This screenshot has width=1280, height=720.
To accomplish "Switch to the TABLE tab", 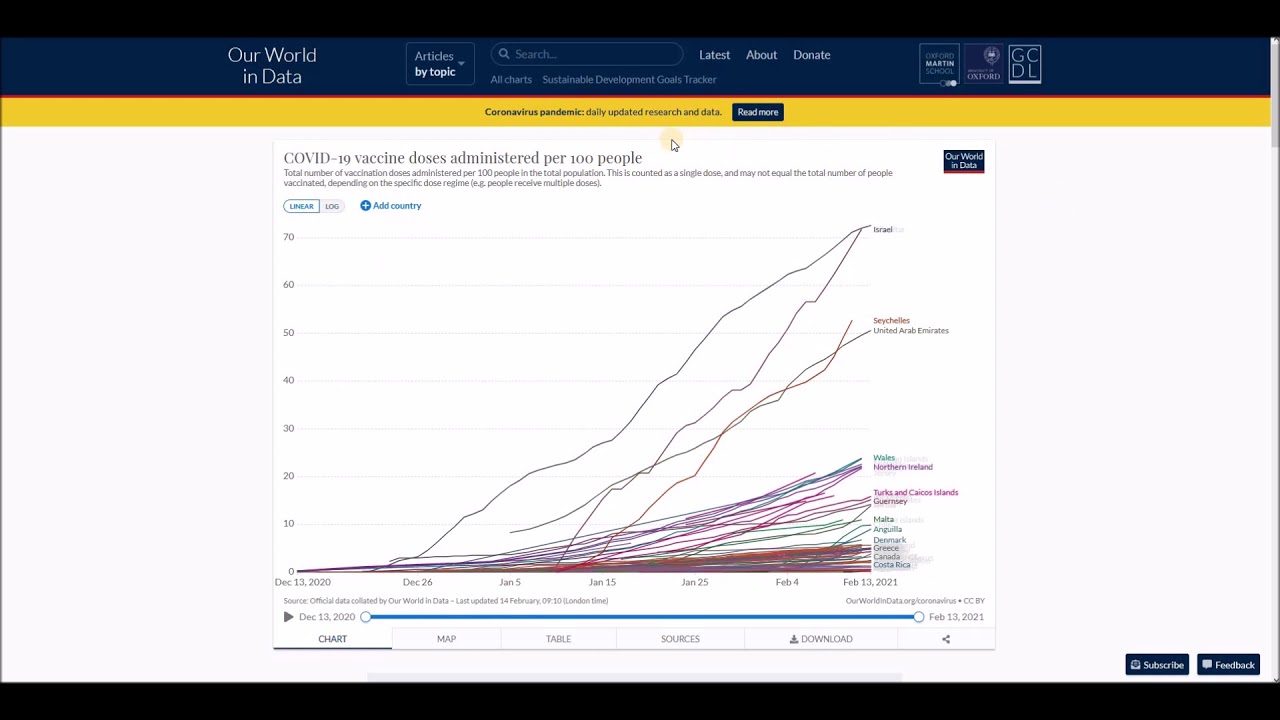I will click(x=558, y=639).
